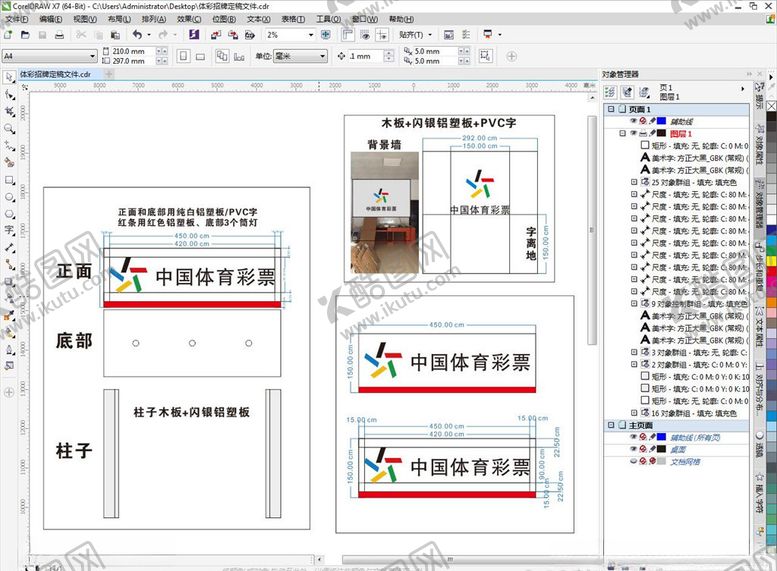Open the 文本(X) menu

coord(257,19)
